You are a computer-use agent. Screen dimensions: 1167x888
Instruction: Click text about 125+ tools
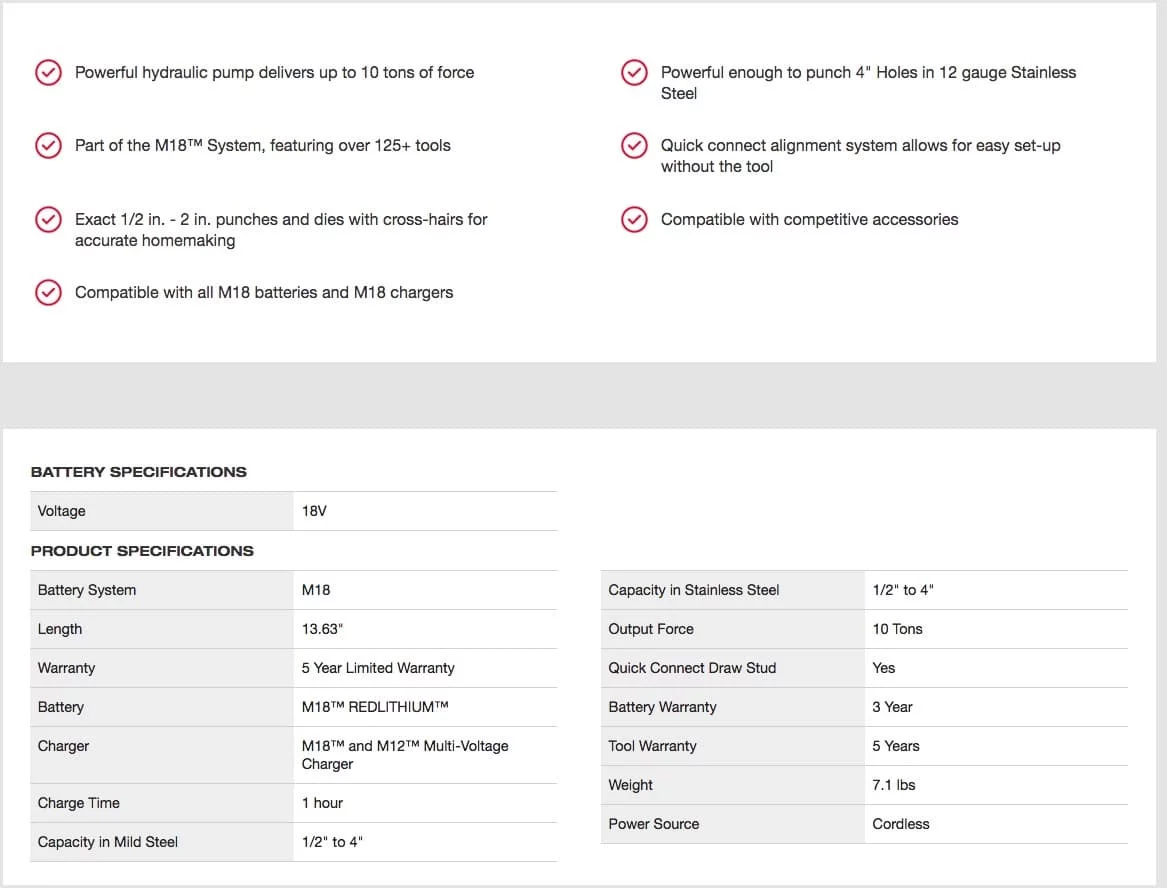point(263,145)
